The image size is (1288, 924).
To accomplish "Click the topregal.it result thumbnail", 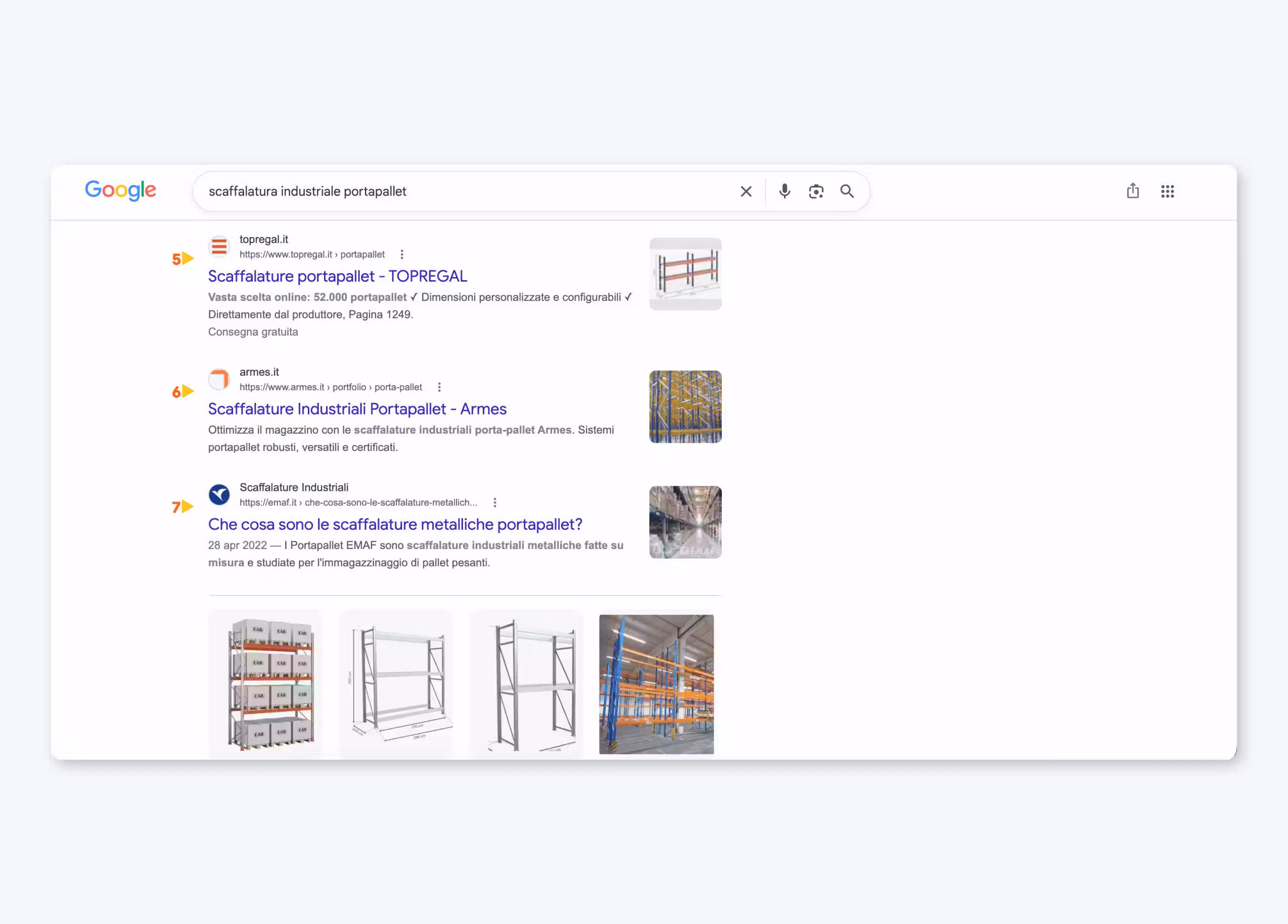I will 685,274.
